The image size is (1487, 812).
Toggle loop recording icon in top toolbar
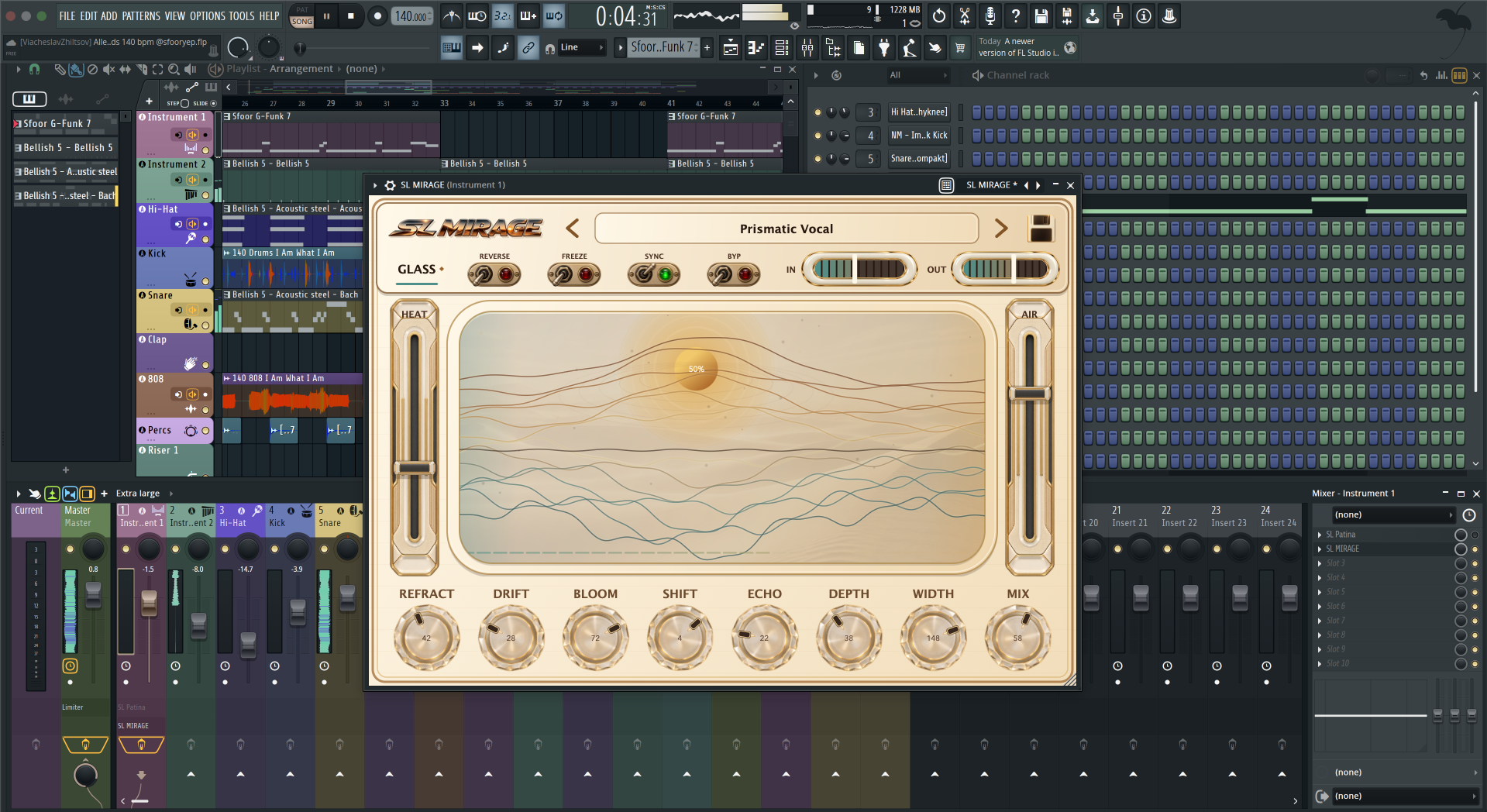click(x=554, y=15)
